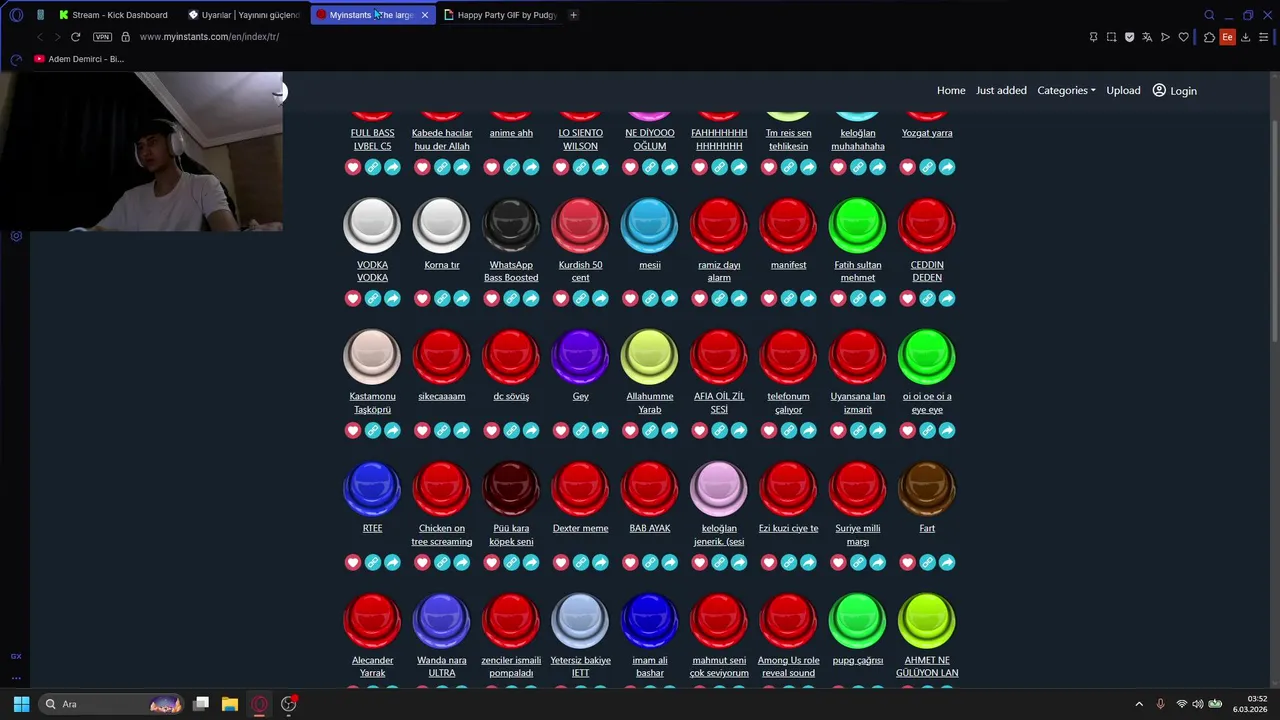The height and width of the screenshot is (720, 1280).
Task: Heart the Gey sound
Action: tap(561, 431)
